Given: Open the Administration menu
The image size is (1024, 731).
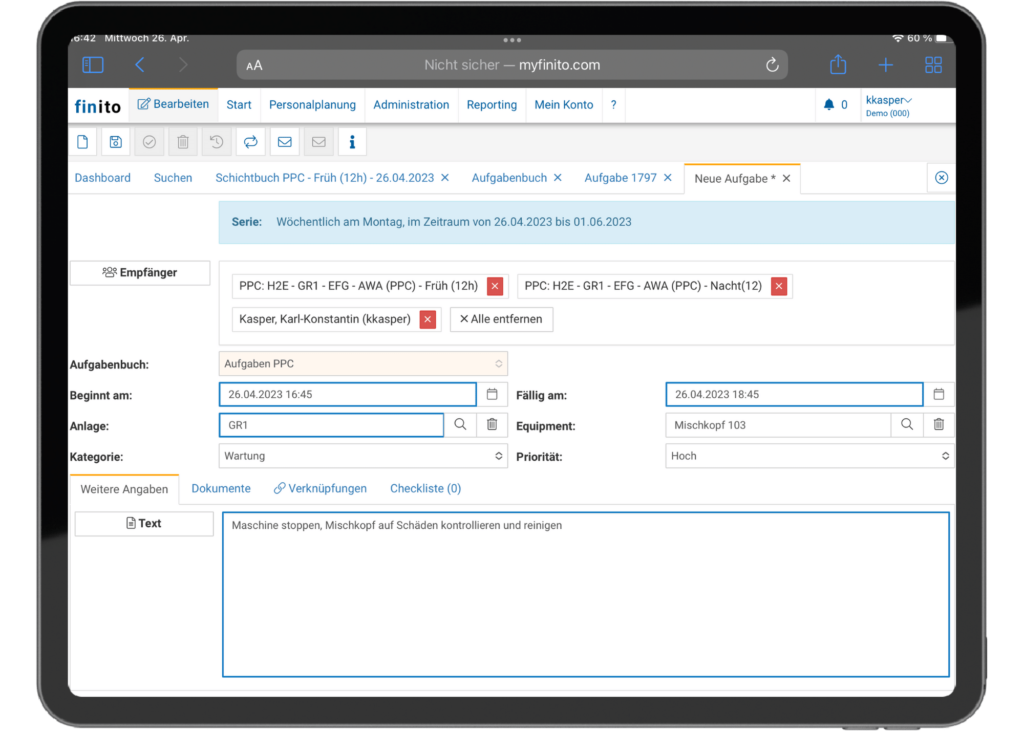Looking at the screenshot, I should coord(411,104).
